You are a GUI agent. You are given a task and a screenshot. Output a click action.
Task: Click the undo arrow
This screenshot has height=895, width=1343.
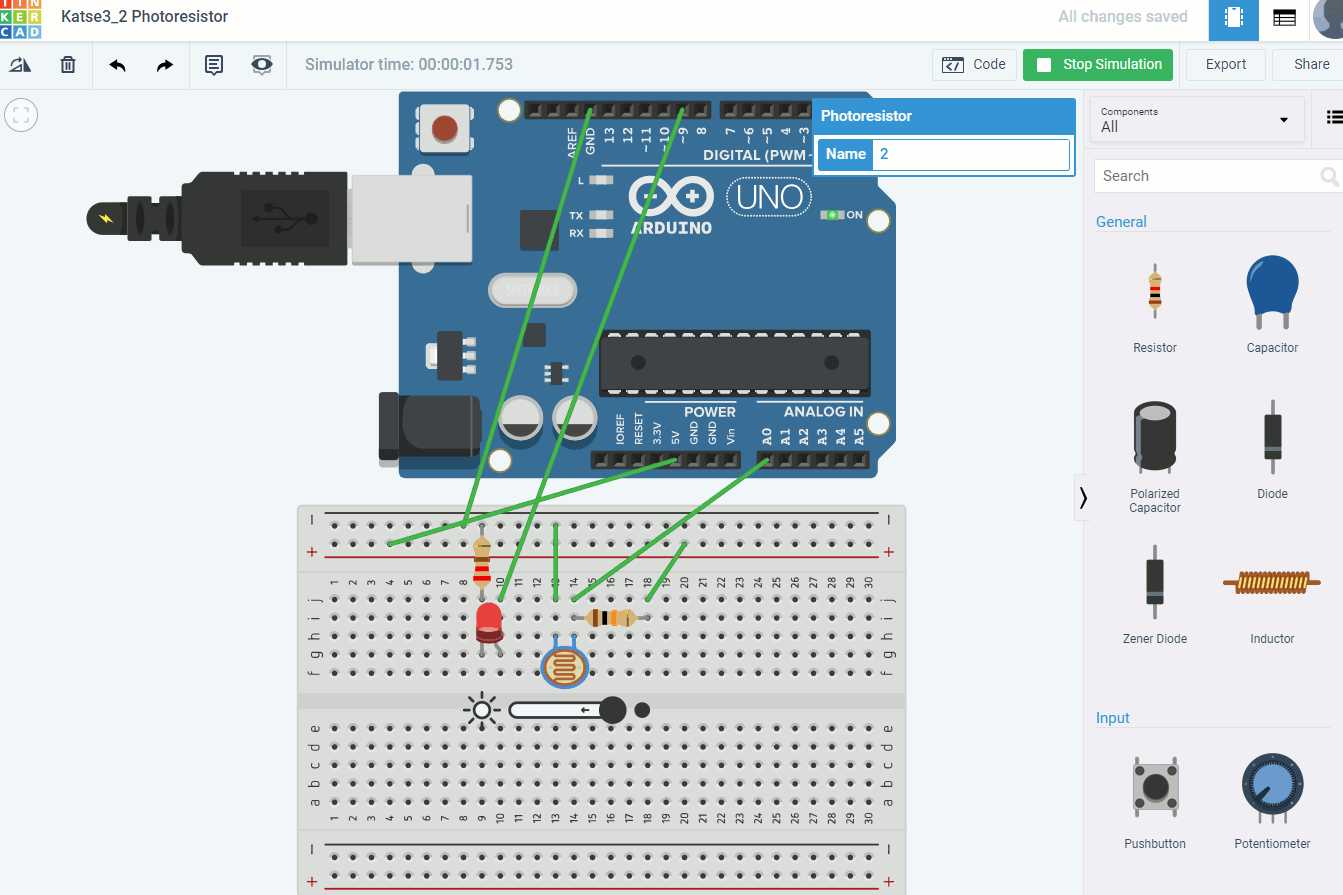[x=117, y=65]
